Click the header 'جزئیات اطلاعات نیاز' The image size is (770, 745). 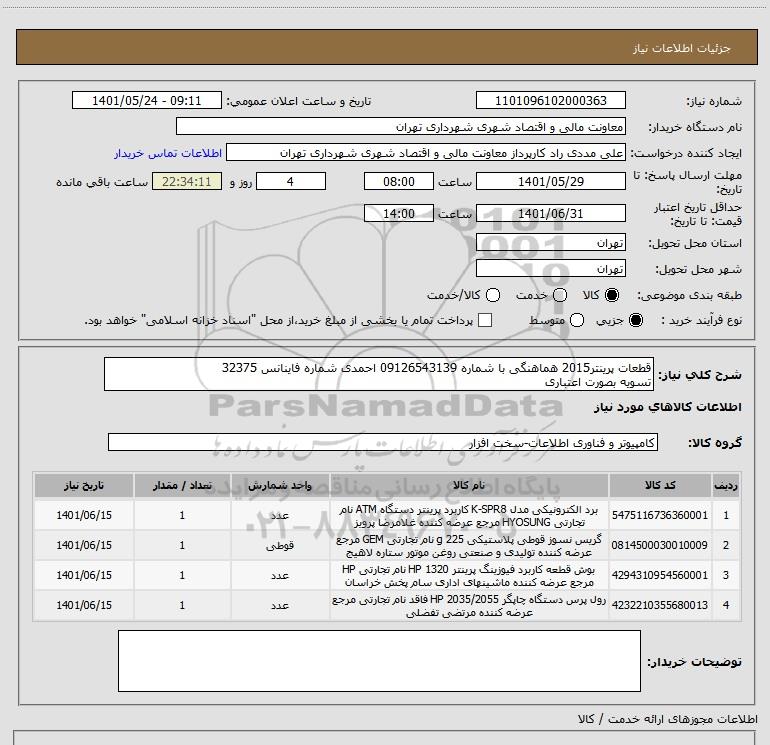pyautogui.click(x=682, y=48)
